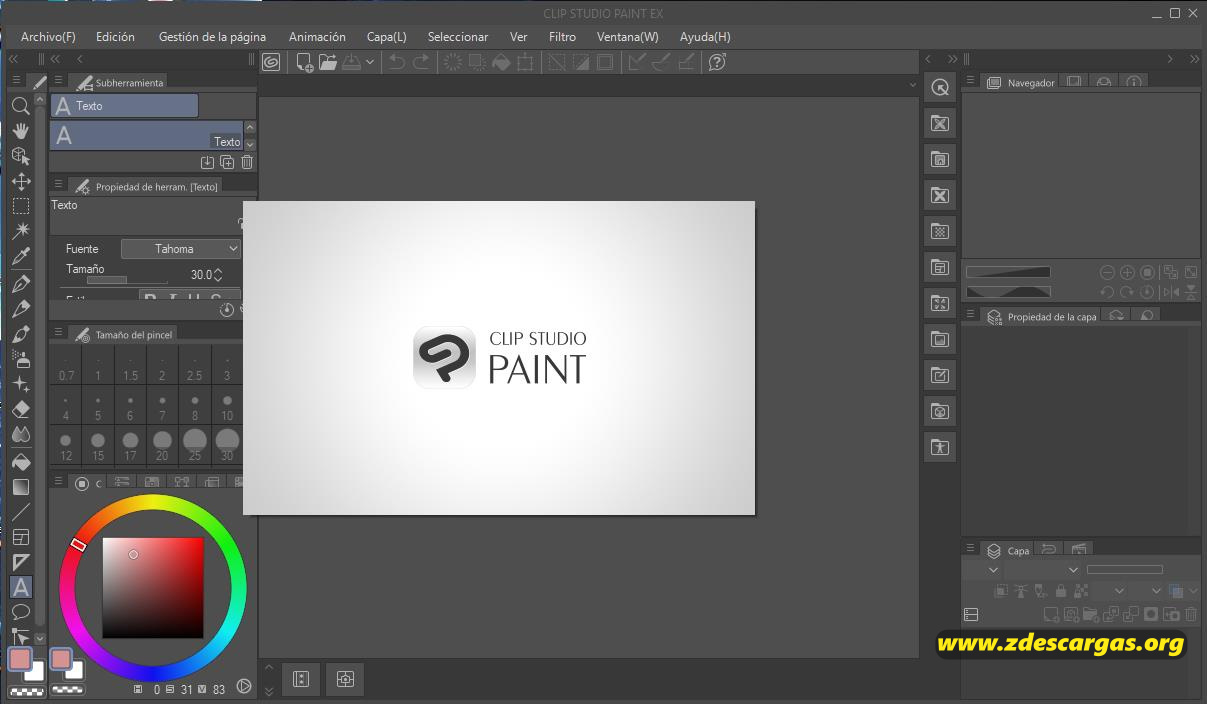Select the Texto subtool group
1207x704 pixels.
pos(124,105)
